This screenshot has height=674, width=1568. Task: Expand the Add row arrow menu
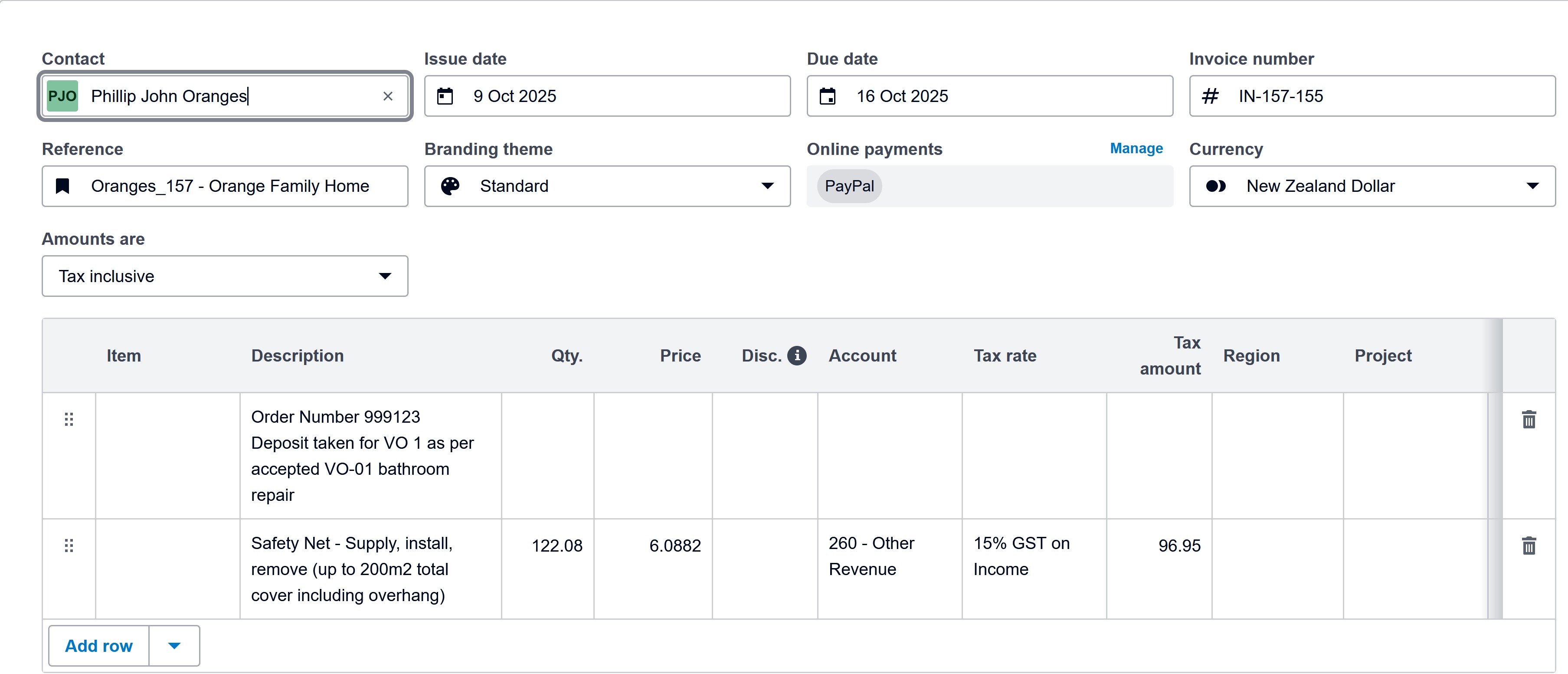coord(174,646)
